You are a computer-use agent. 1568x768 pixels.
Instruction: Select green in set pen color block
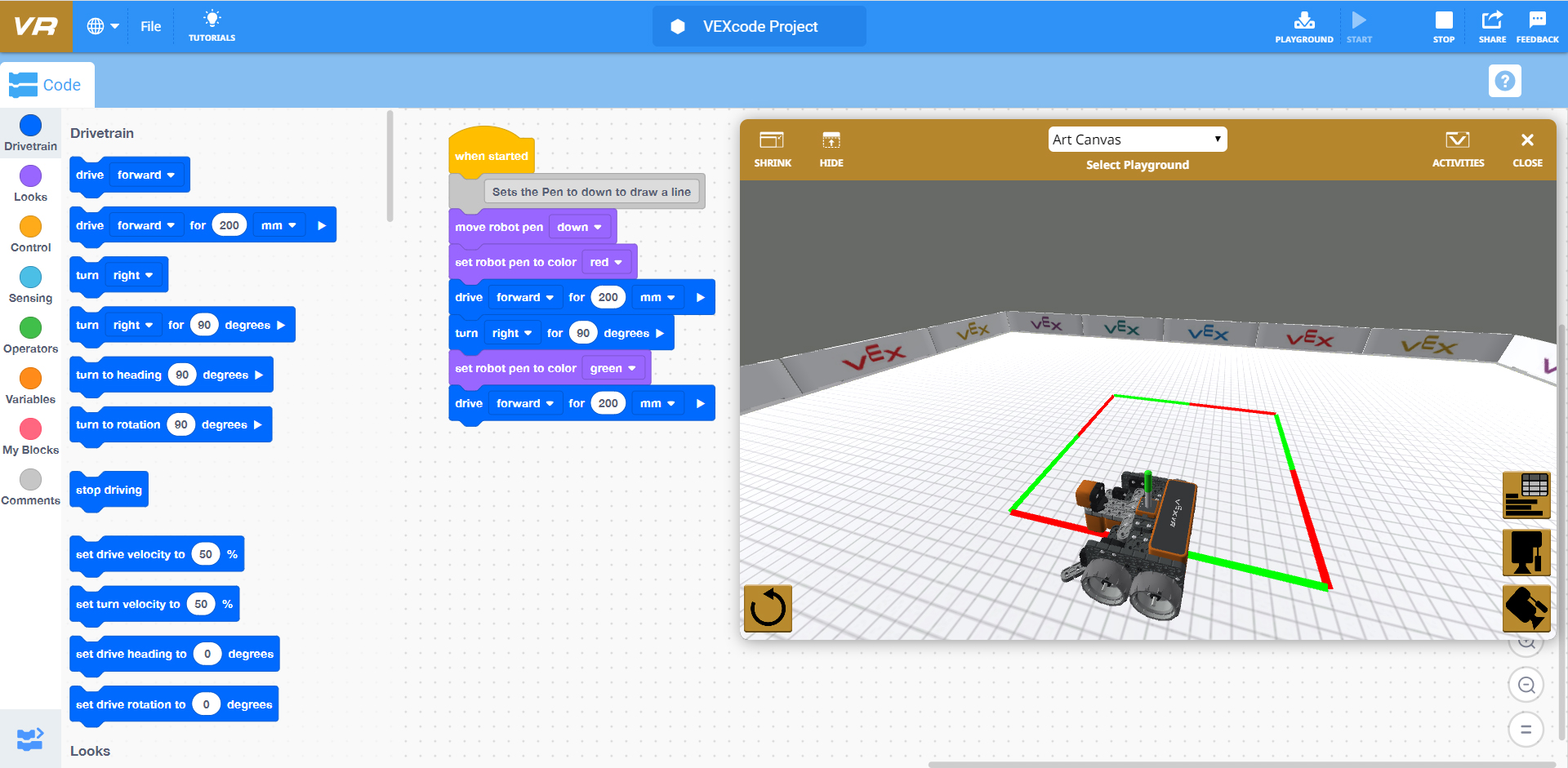coord(613,368)
